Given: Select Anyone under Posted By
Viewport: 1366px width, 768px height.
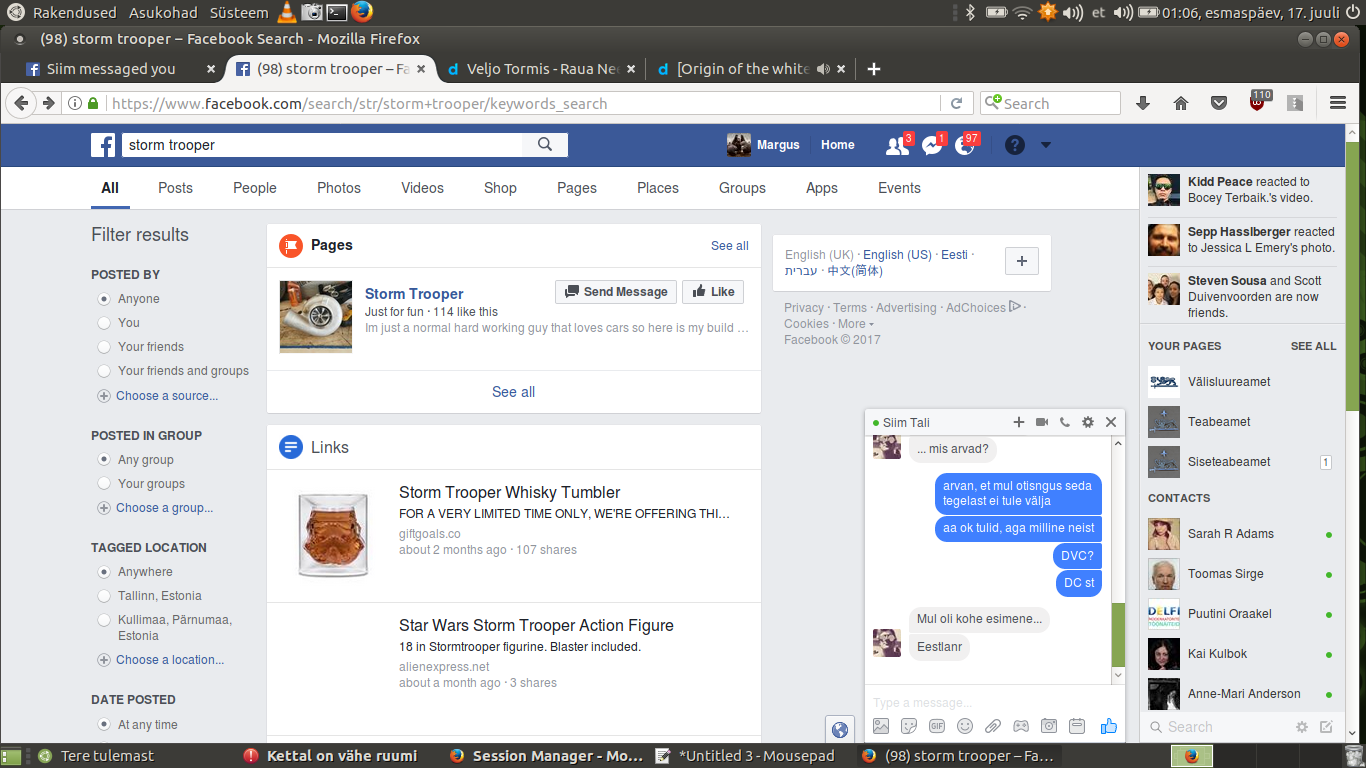Looking at the screenshot, I should click(104, 299).
